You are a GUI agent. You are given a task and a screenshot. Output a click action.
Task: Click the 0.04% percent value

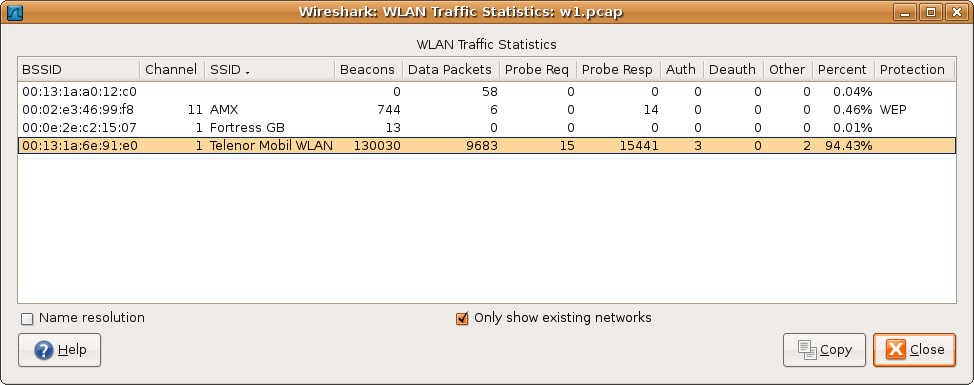tap(853, 92)
